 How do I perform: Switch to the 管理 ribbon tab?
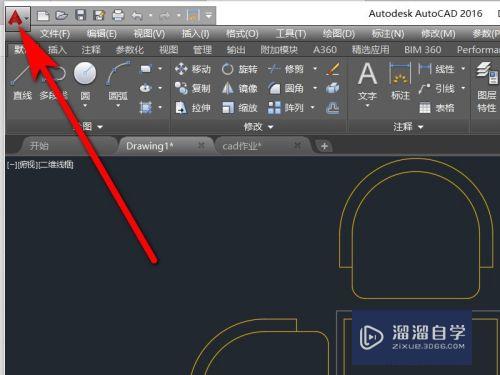coord(202,50)
